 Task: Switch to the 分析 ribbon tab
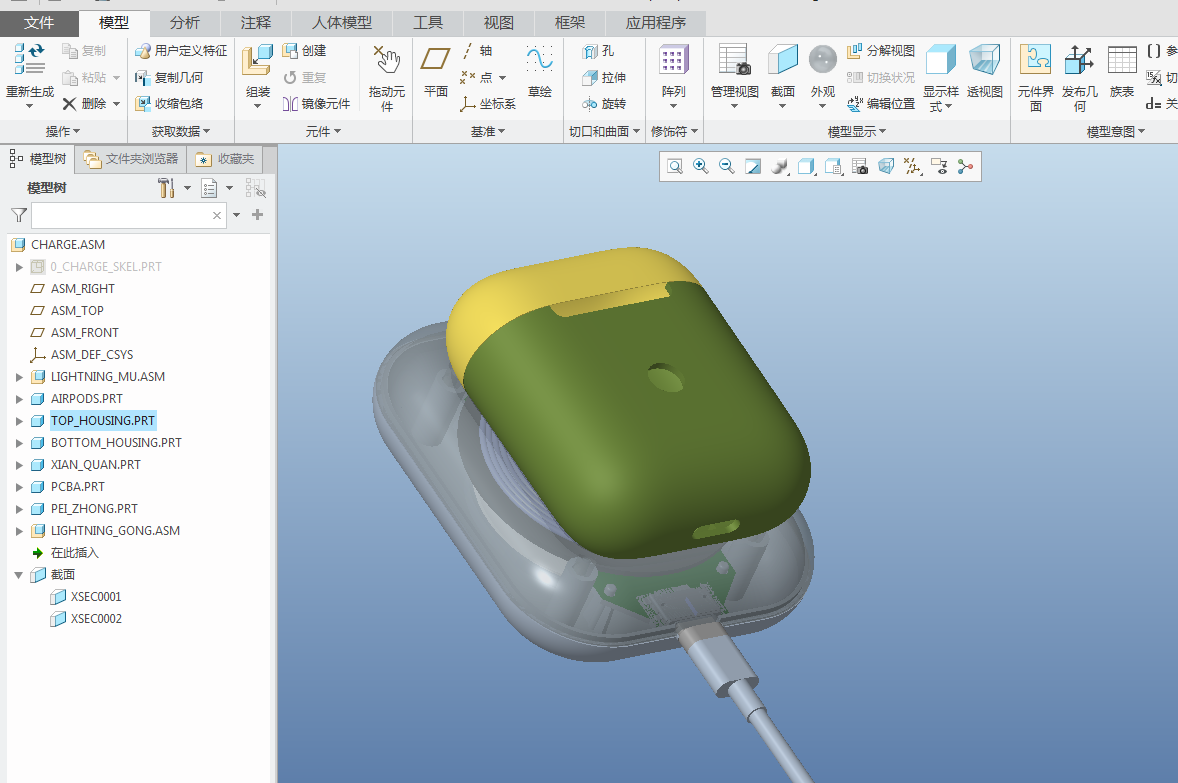click(x=185, y=23)
